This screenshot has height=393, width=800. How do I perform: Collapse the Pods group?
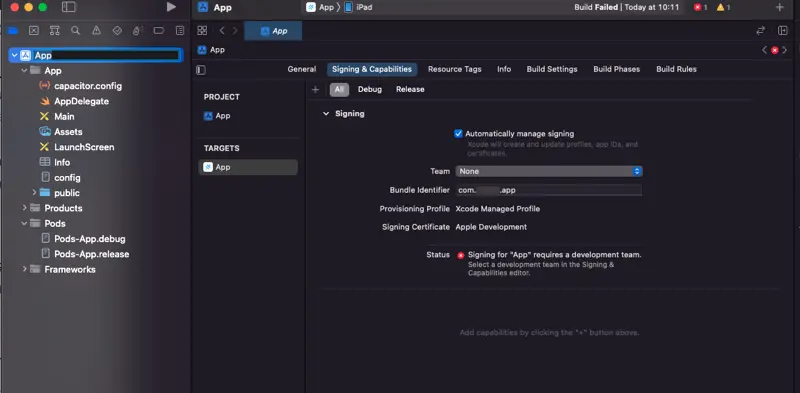24,223
